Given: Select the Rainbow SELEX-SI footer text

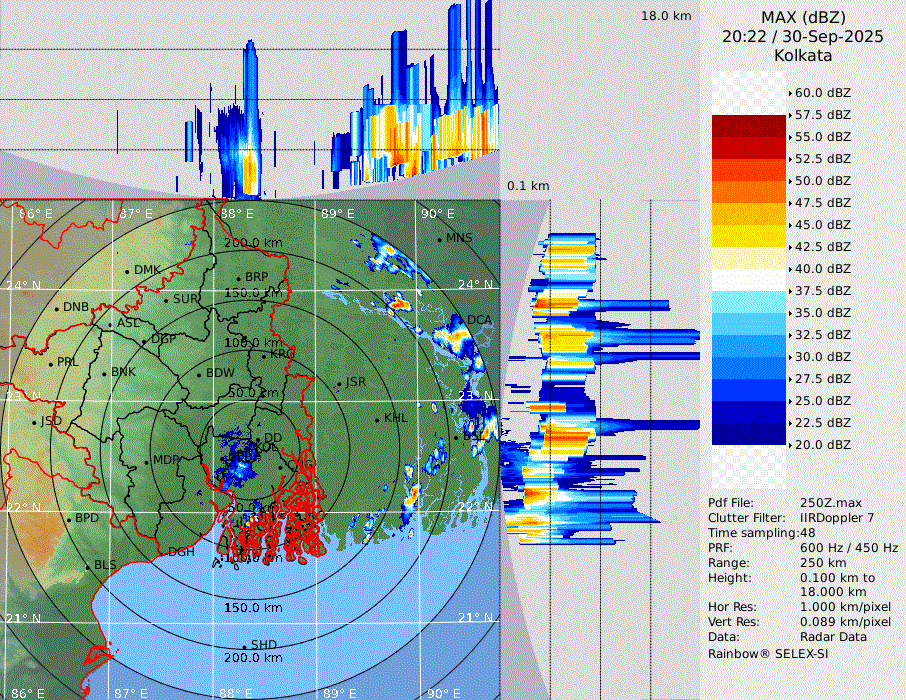Looking at the screenshot, I should point(768,653).
